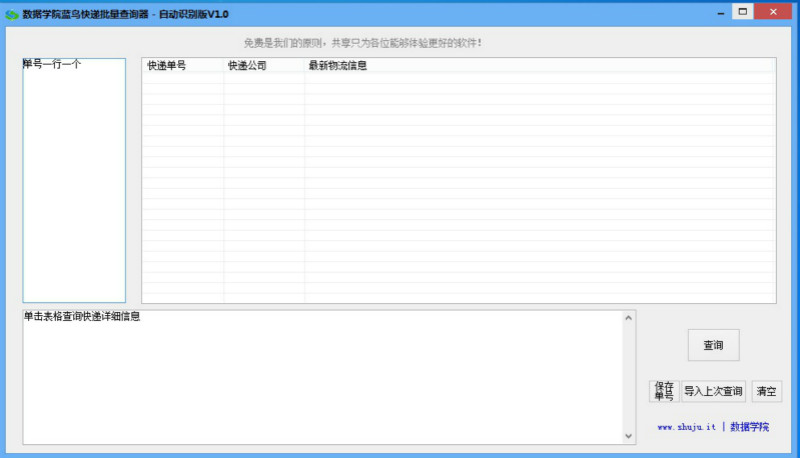Maximize the application window

pyautogui.click(x=742, y=12)
